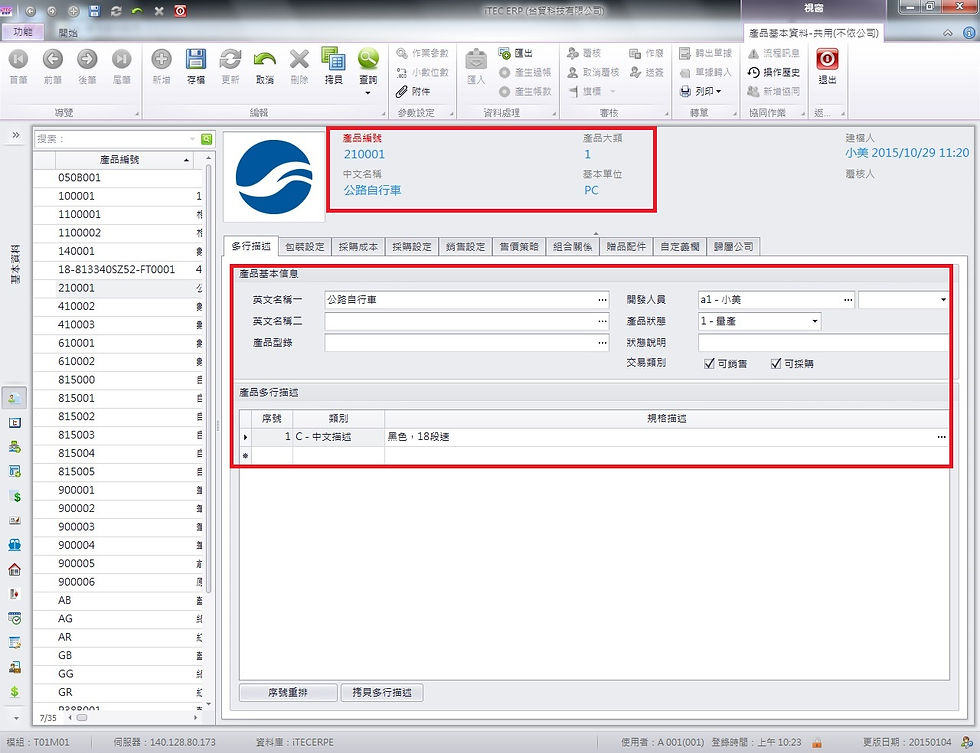
Task: Go to the next record (後筆)
Action: pyautogui.click(x=87, y=59)
